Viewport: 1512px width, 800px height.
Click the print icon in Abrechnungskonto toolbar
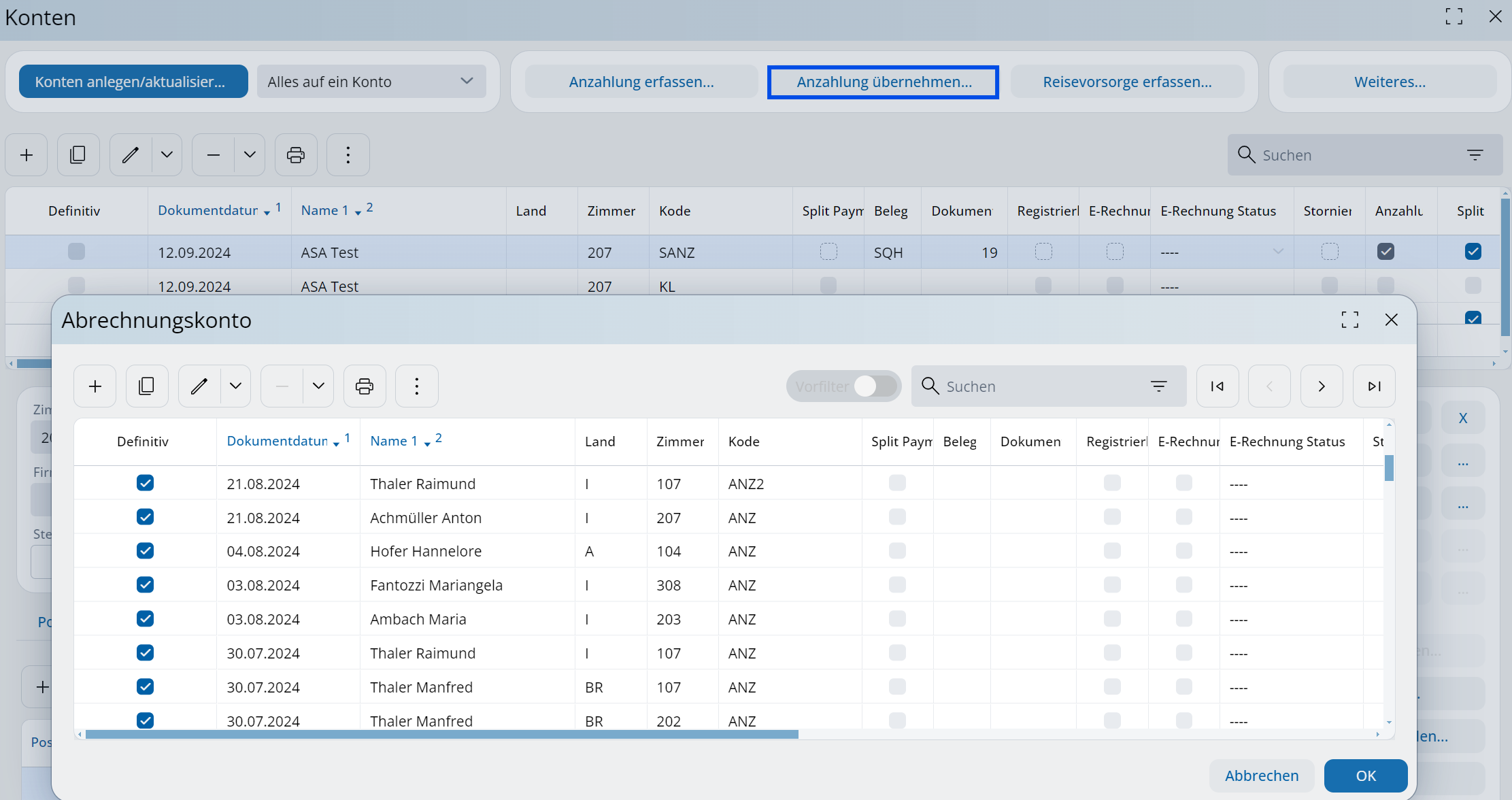(x=365, y=386)
